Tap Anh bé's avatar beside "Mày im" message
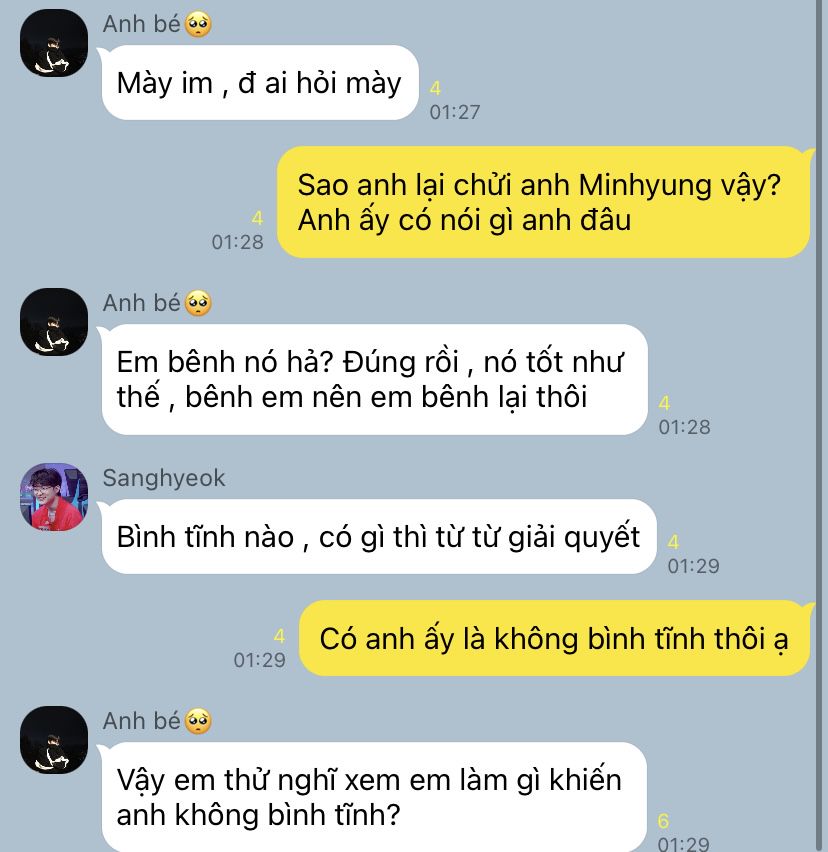The height and width of the screenshot is (852, 828). coord(54,43)
